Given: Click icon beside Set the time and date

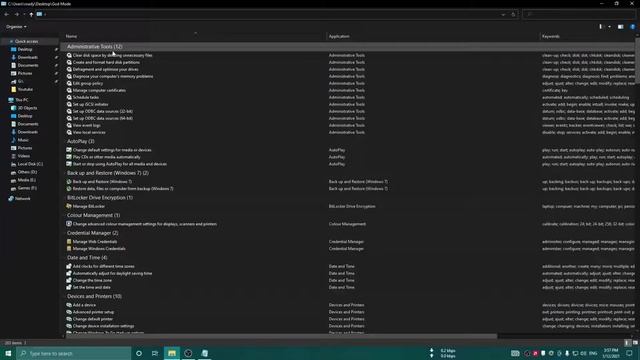Looking at the screenshot, I should coord(69,287).
